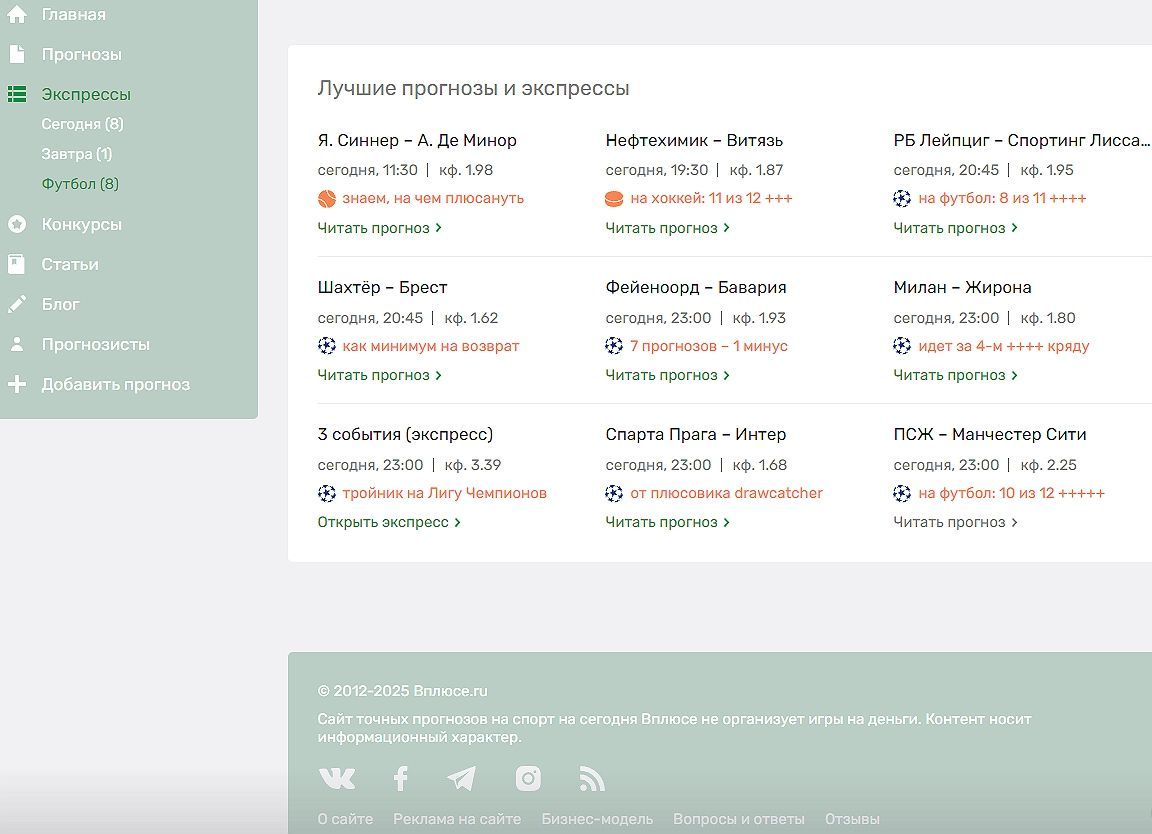Open the match title Милан – Жирона
Image resolution: width=1152 pixels, height=834 pixels.
pos(962,287)
